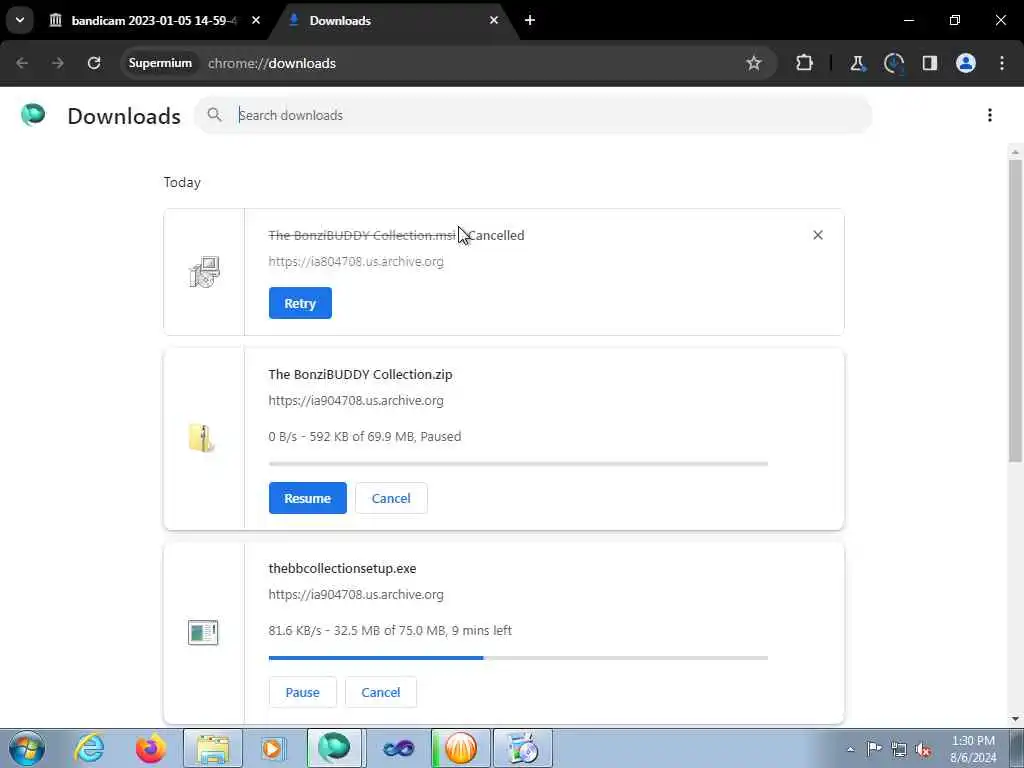Reload the downloads page
Image resolution: width=1024 pixels, height=768 pixels.
tap(94, 63)
